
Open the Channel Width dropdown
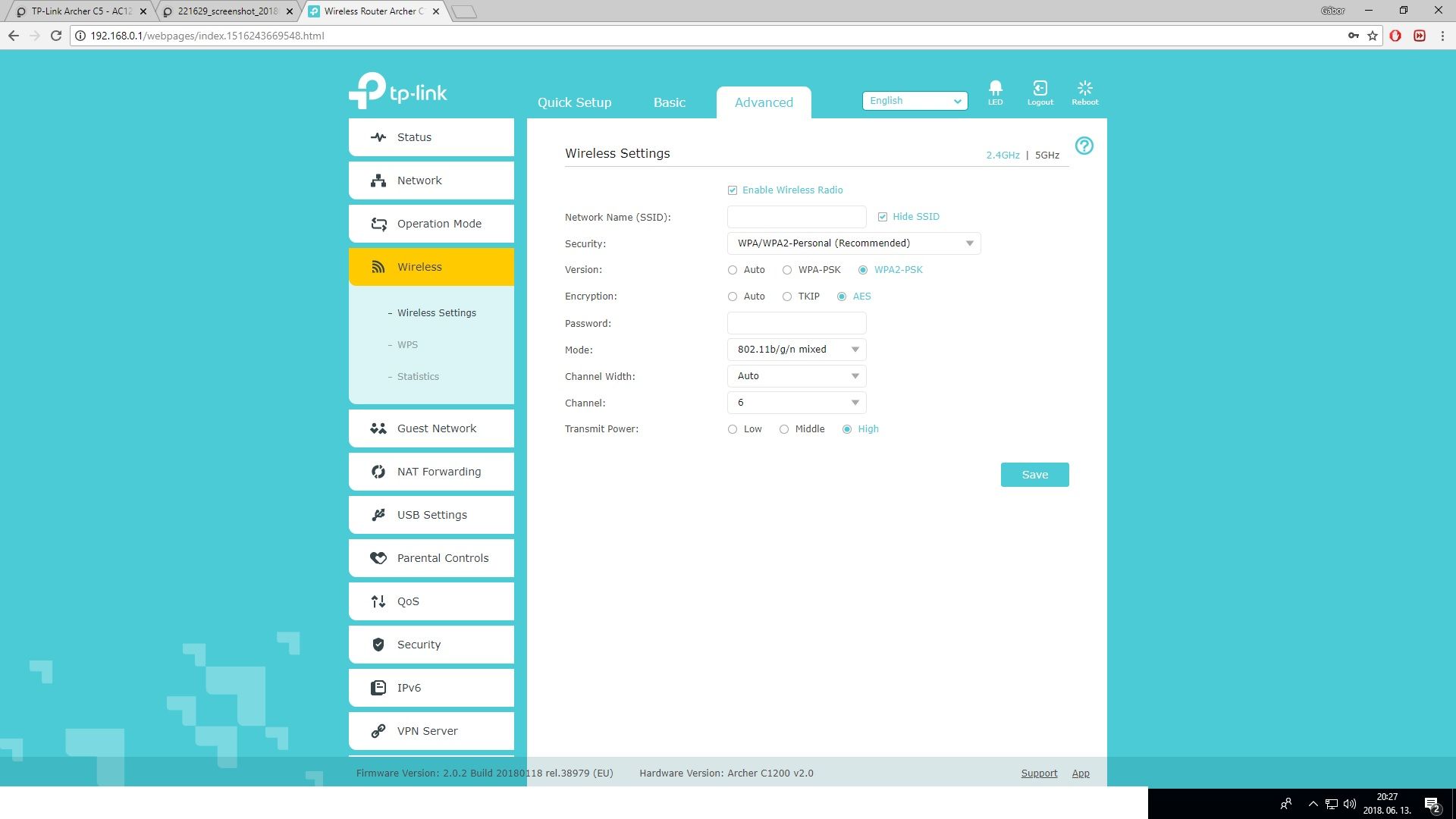pyautogui.click(x=796, y=376)
